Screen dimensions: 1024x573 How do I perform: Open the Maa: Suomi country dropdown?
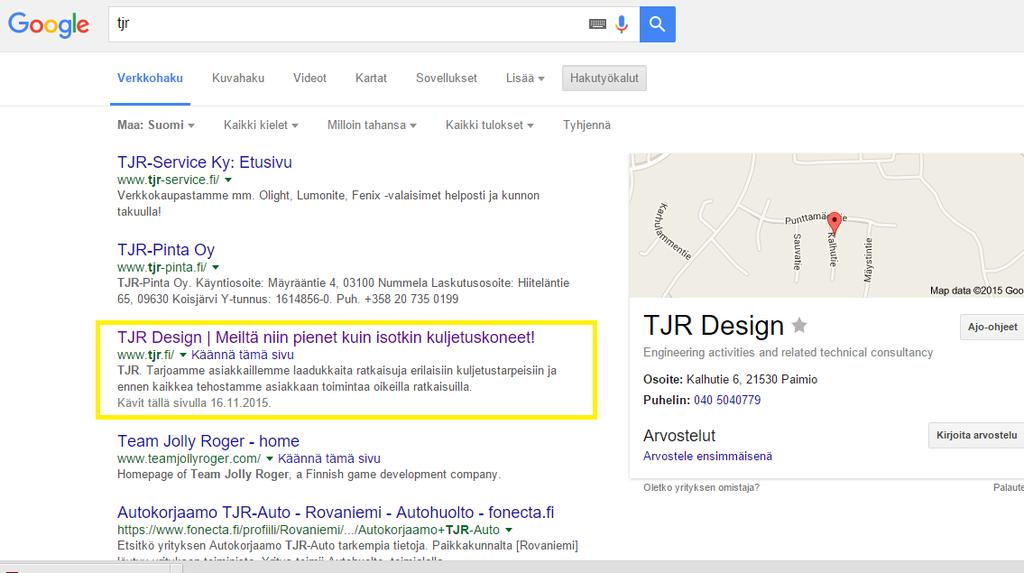(155, 125)
